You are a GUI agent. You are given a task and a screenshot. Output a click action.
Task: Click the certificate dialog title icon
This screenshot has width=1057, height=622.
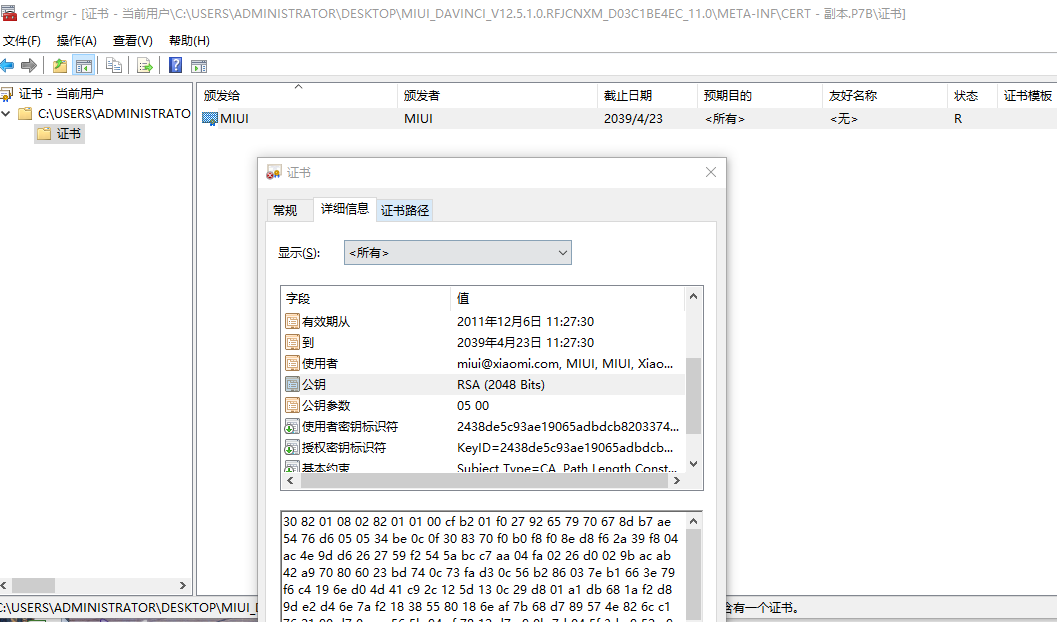(x=274, y=173)
